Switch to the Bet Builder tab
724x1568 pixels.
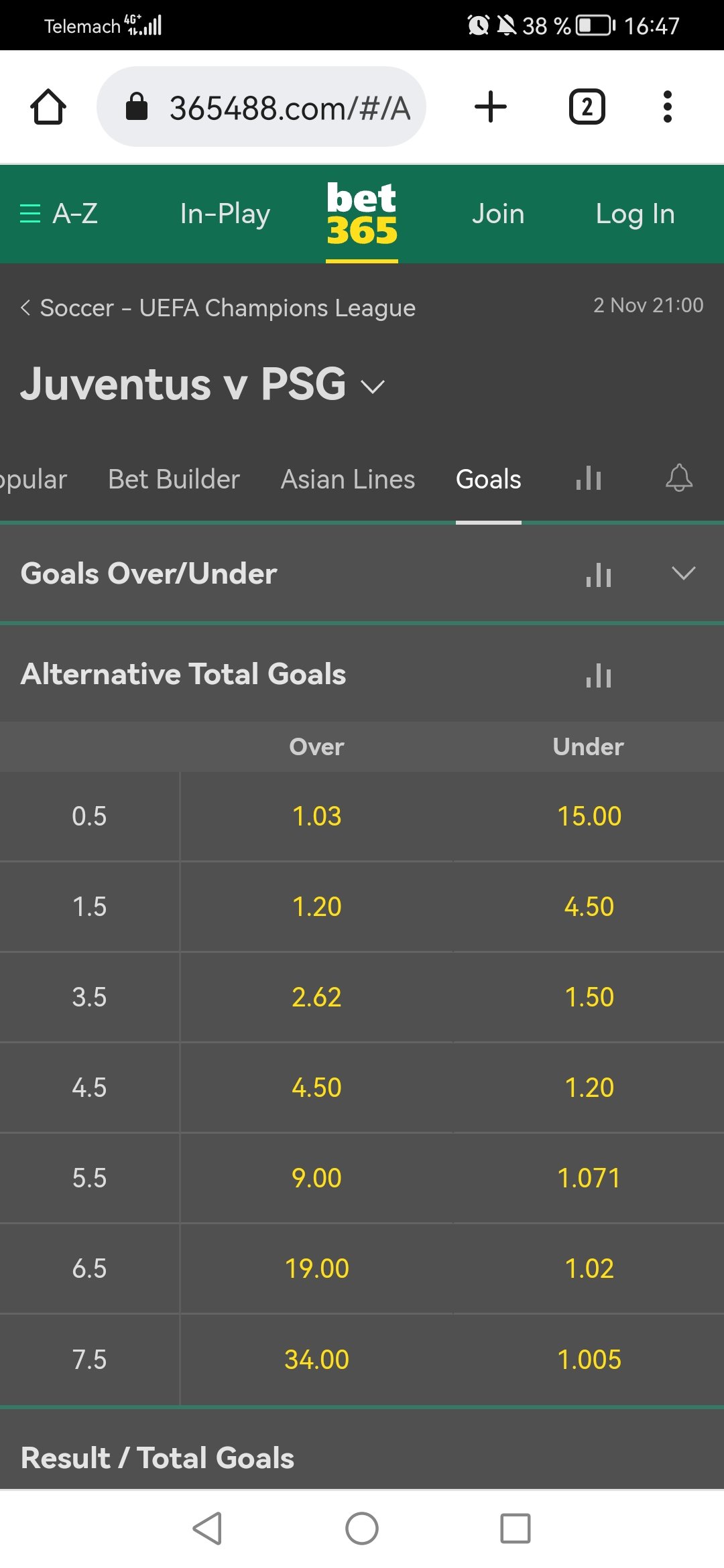[x=174, y=479]
